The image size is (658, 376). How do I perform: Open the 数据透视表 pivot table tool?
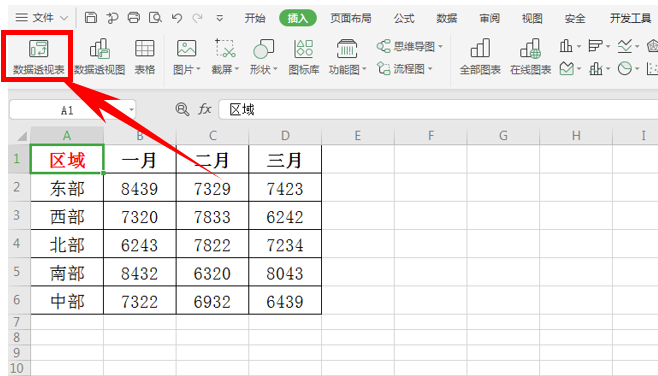click(38, 57)
